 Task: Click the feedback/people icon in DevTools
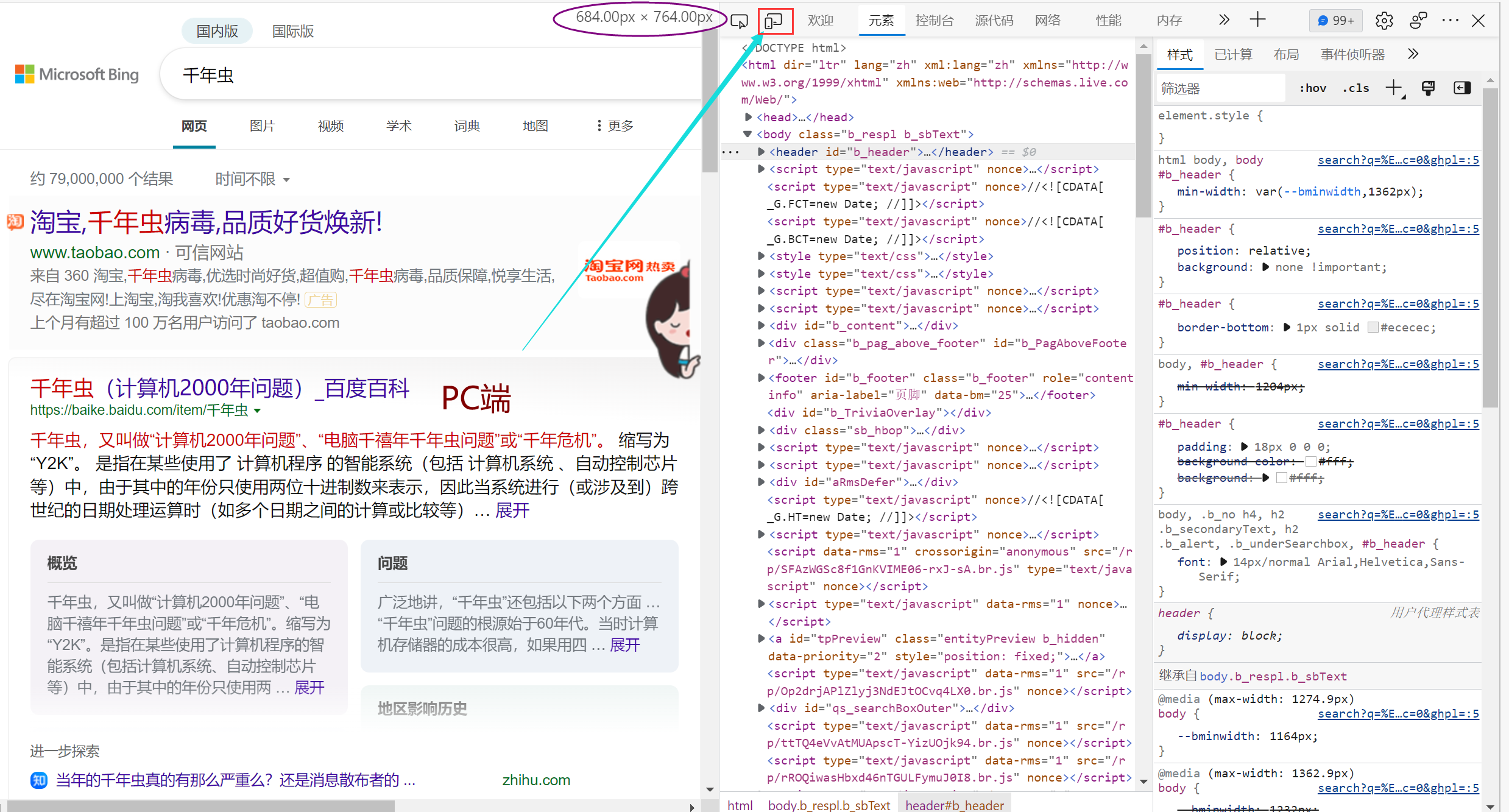[1418, 21]
